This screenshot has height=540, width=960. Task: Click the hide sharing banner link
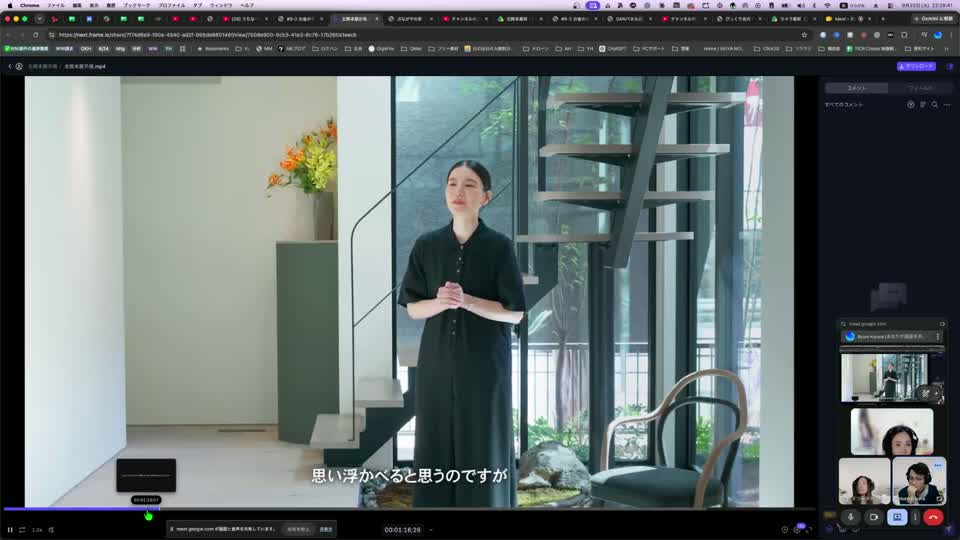(x=326, y=530)
